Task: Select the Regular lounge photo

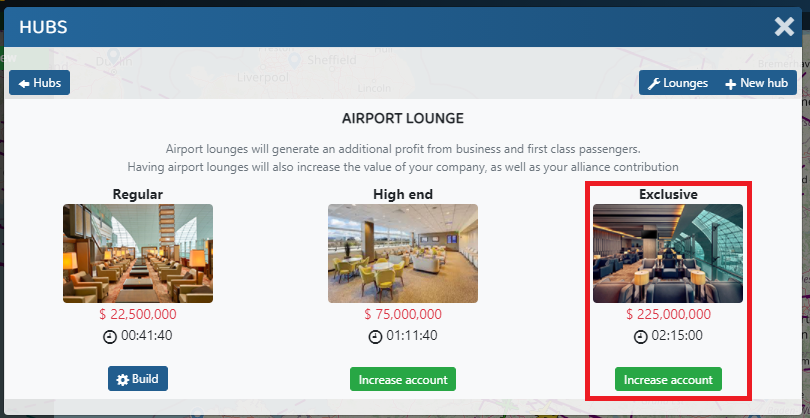Action: [x=138, y=253]
